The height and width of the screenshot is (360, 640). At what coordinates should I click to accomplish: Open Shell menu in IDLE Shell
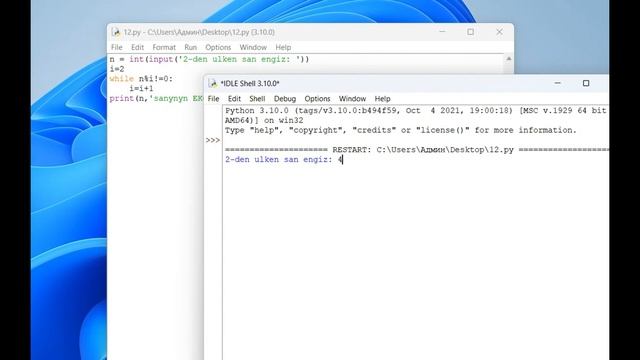[x=257, y=99]
